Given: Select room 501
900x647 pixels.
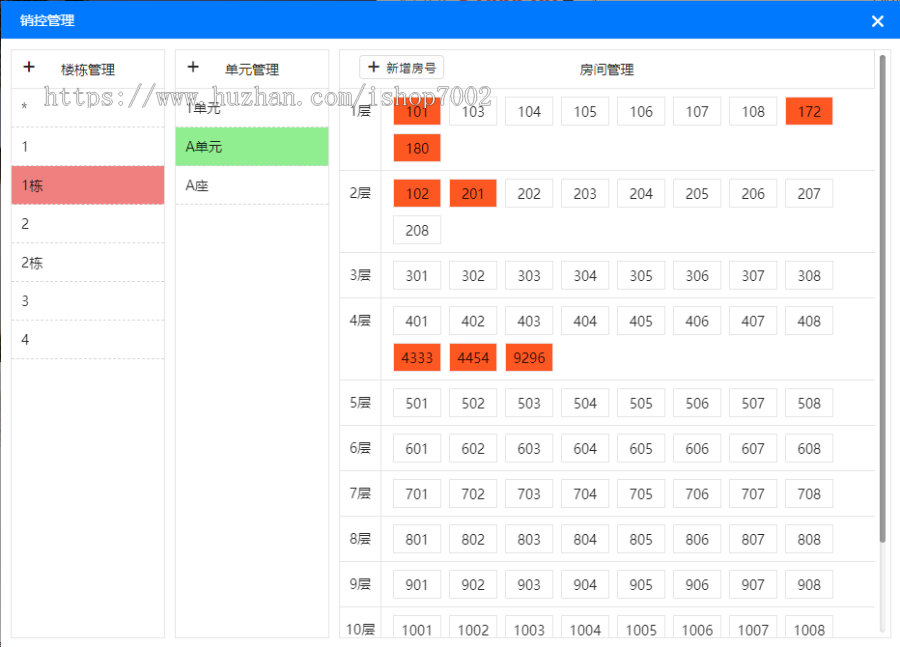Looking at the screenshot, I should pyautogui.click(x=417, y=403).
